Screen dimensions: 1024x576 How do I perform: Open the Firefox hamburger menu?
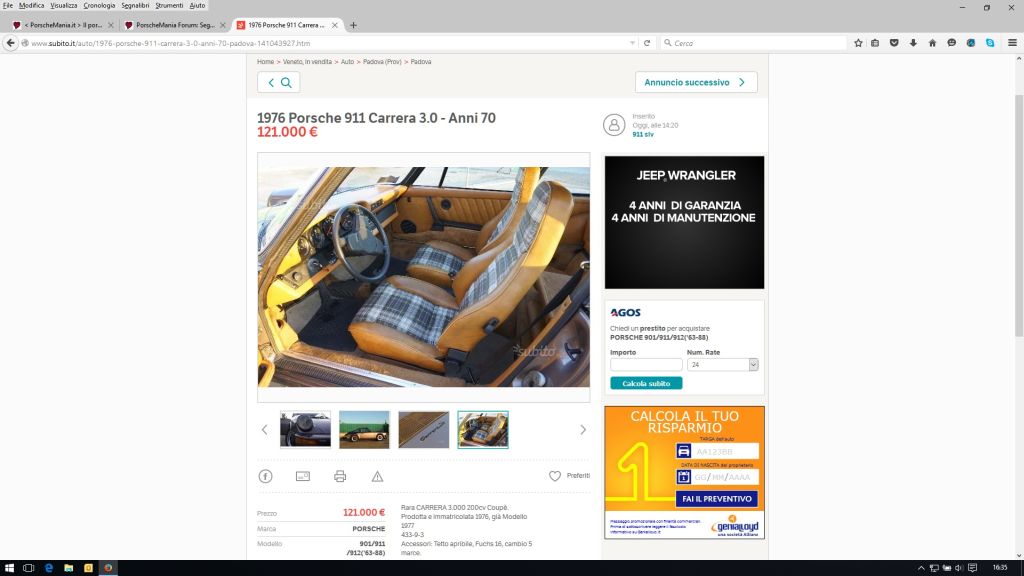coord(1012,43)
